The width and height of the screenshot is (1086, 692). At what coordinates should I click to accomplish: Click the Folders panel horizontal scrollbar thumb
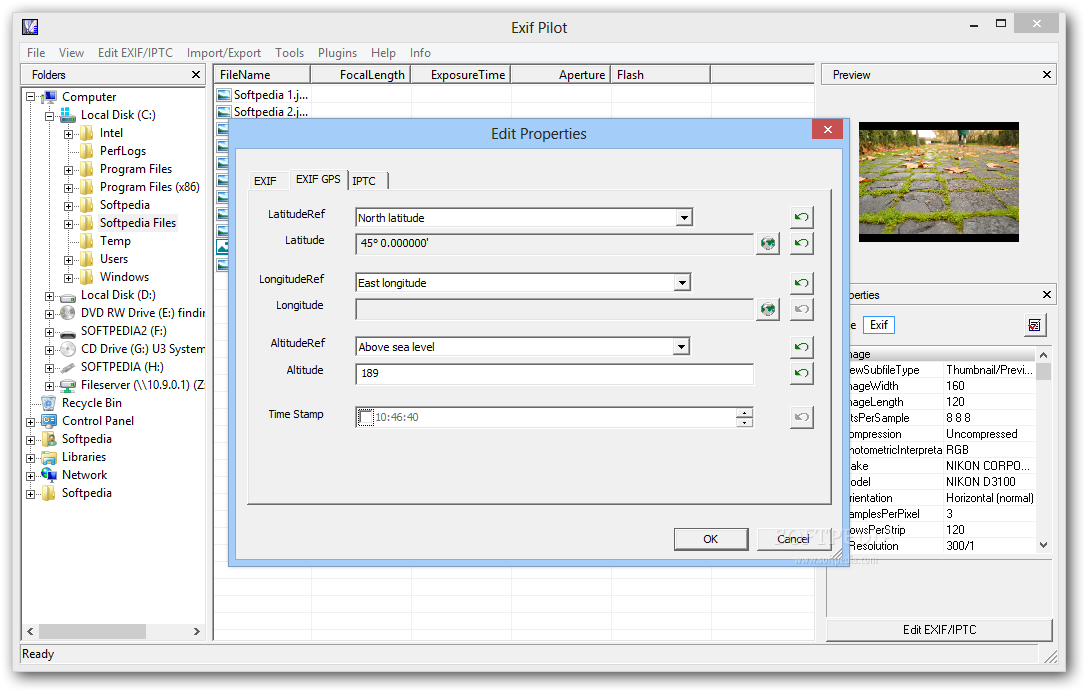pyautogui.click(x=92, y=631)
